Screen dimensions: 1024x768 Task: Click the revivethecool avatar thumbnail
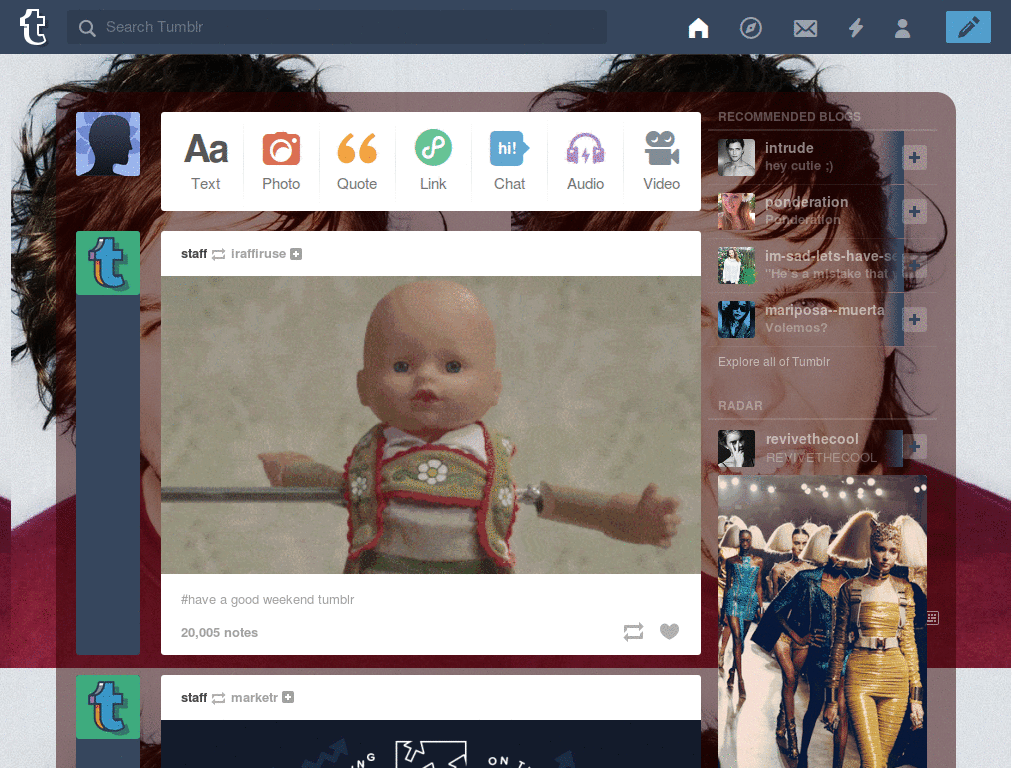[737, 448]
